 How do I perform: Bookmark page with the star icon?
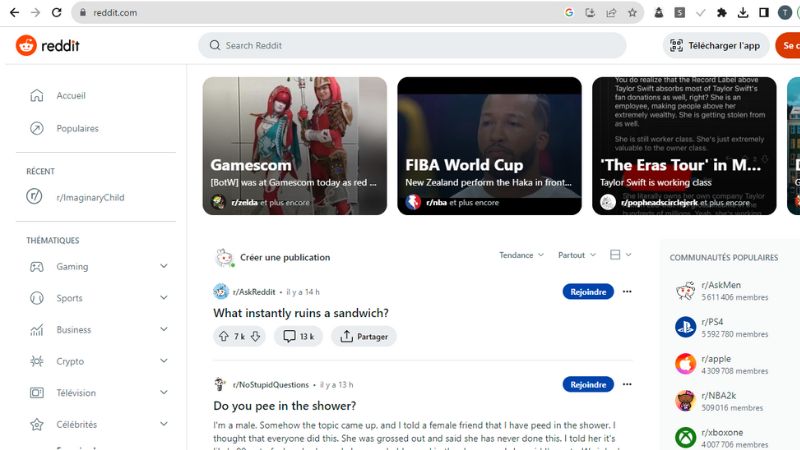(x=632, y=13)
